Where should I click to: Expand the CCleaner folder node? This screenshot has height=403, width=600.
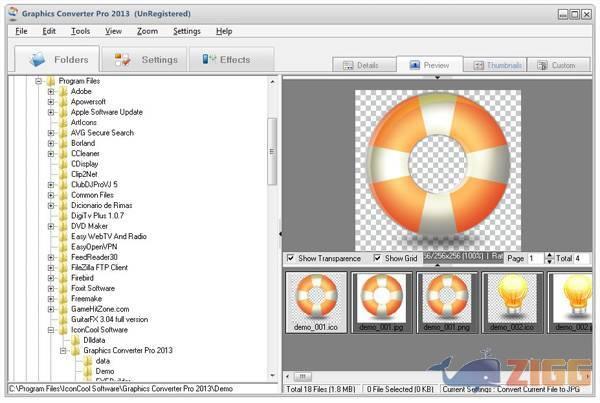(51, 153)
